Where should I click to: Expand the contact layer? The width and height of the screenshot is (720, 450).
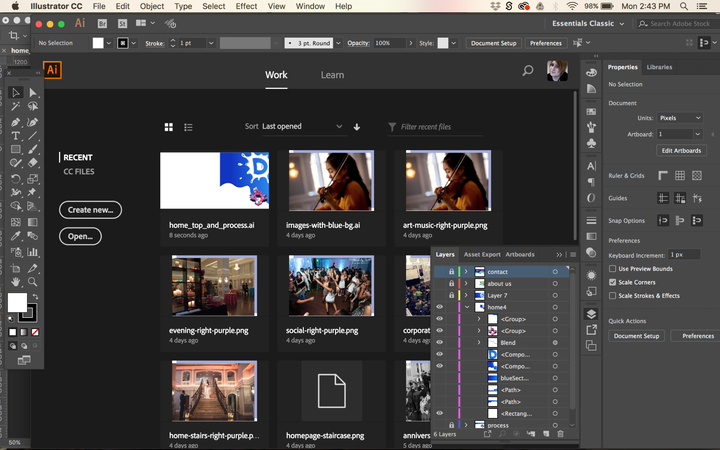click(465, 272)
